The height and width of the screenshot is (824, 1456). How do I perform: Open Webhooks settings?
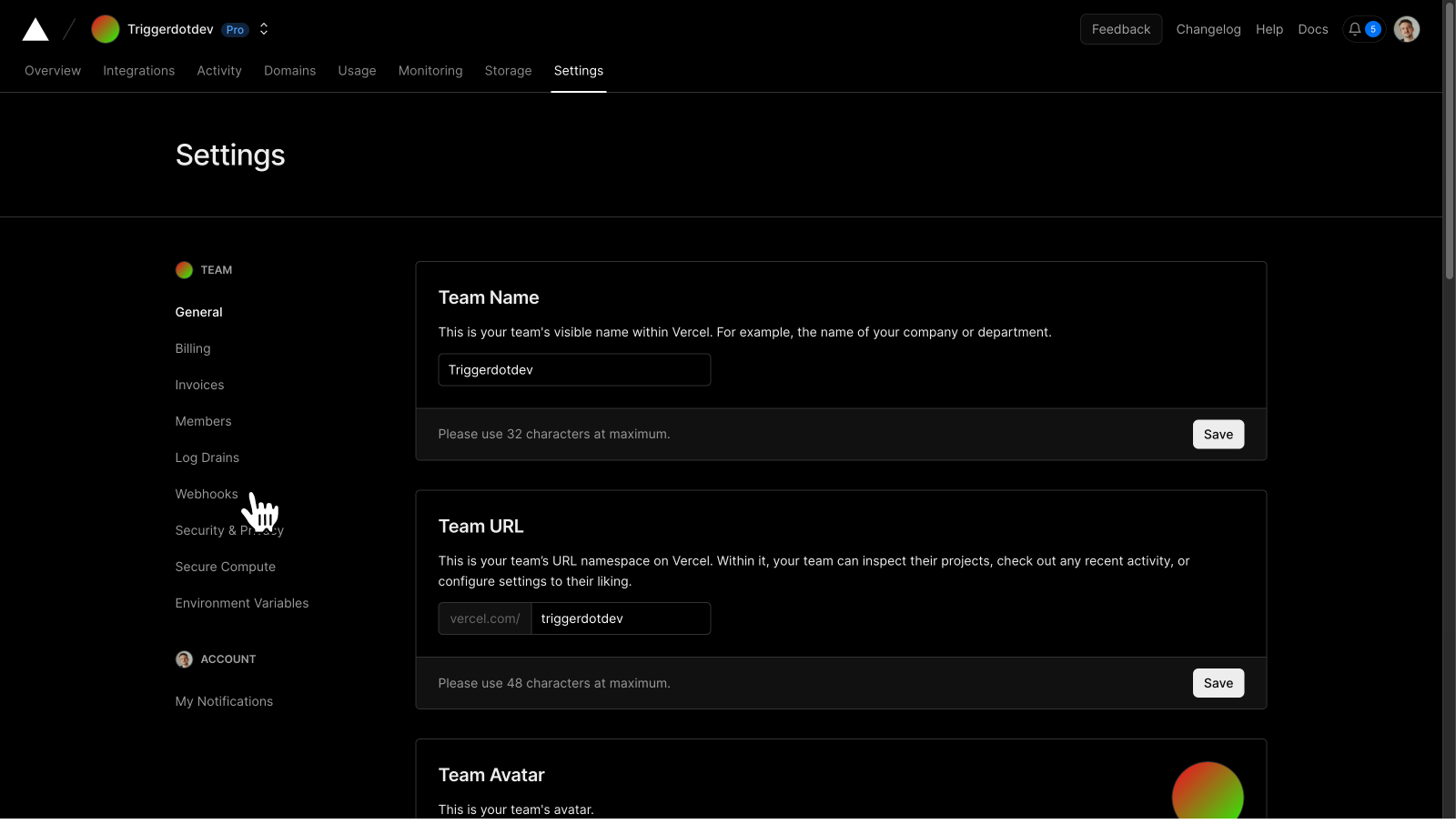pos(207,494)
